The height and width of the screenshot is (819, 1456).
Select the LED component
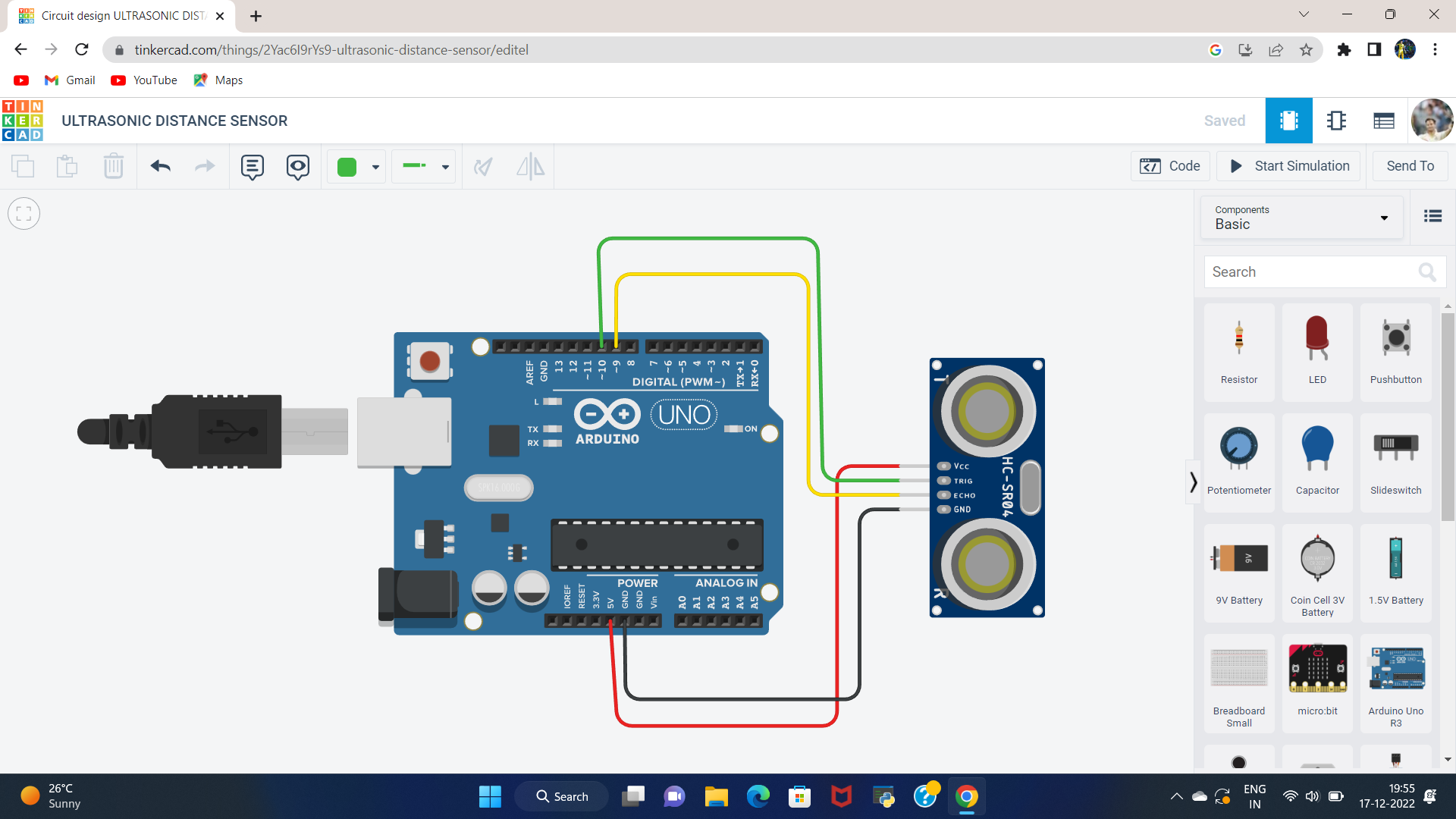1317,353
